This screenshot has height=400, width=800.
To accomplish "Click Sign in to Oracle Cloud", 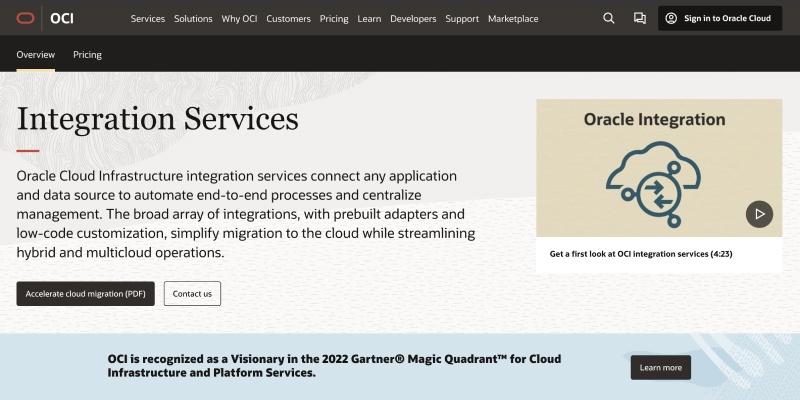I will tap(719, 18).
